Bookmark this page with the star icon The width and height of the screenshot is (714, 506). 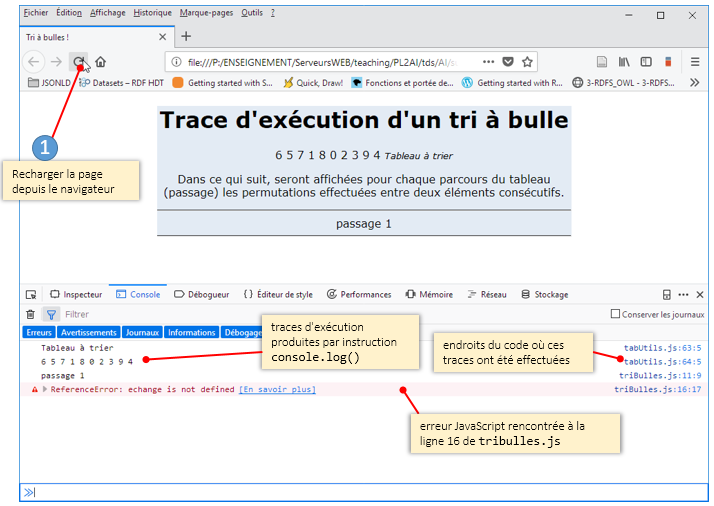click(527, 61)
